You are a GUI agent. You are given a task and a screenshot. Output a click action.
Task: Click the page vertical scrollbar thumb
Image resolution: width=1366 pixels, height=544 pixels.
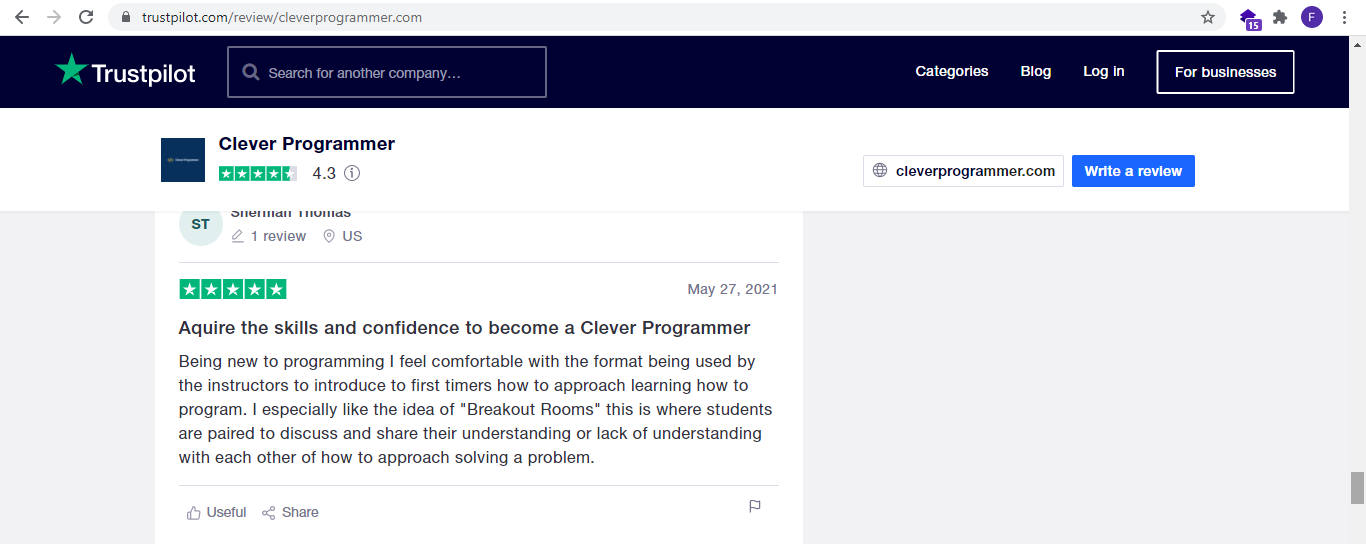point(1357,488)
